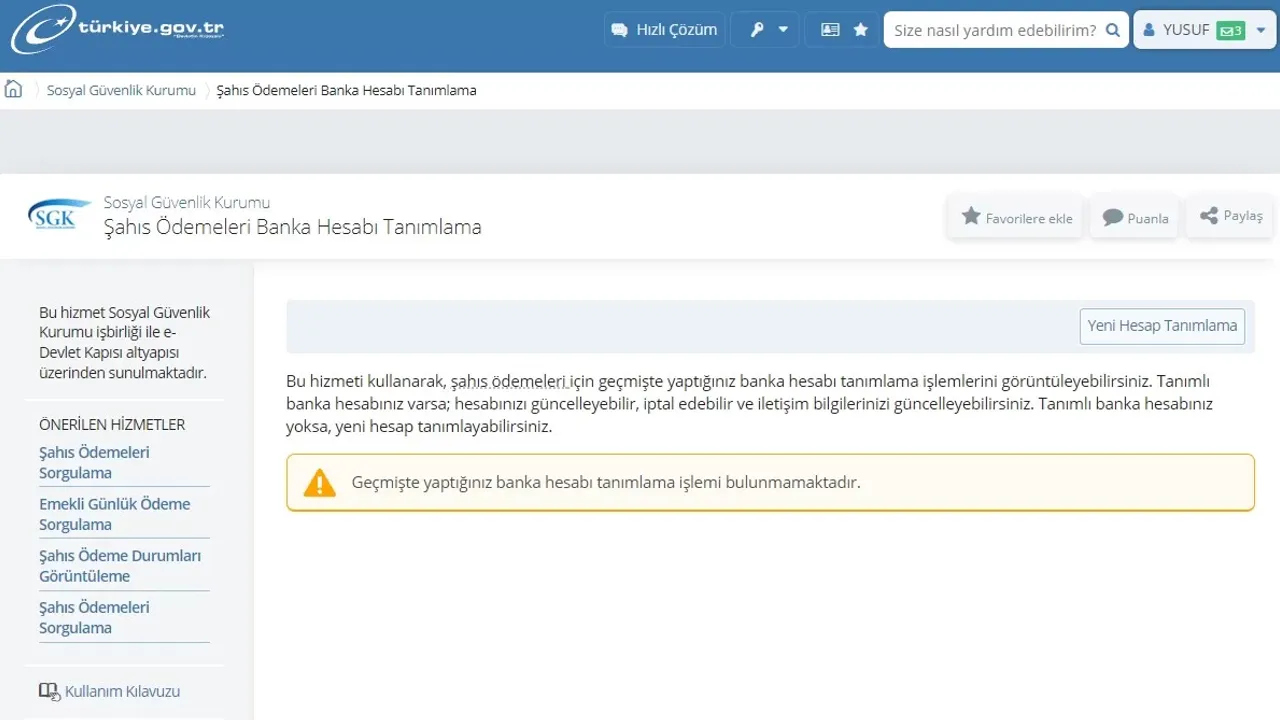Focus the 'Size nasıl yardım edebilirim?' search box
This screenshot has width=1280, height=720.
(993, 30)
